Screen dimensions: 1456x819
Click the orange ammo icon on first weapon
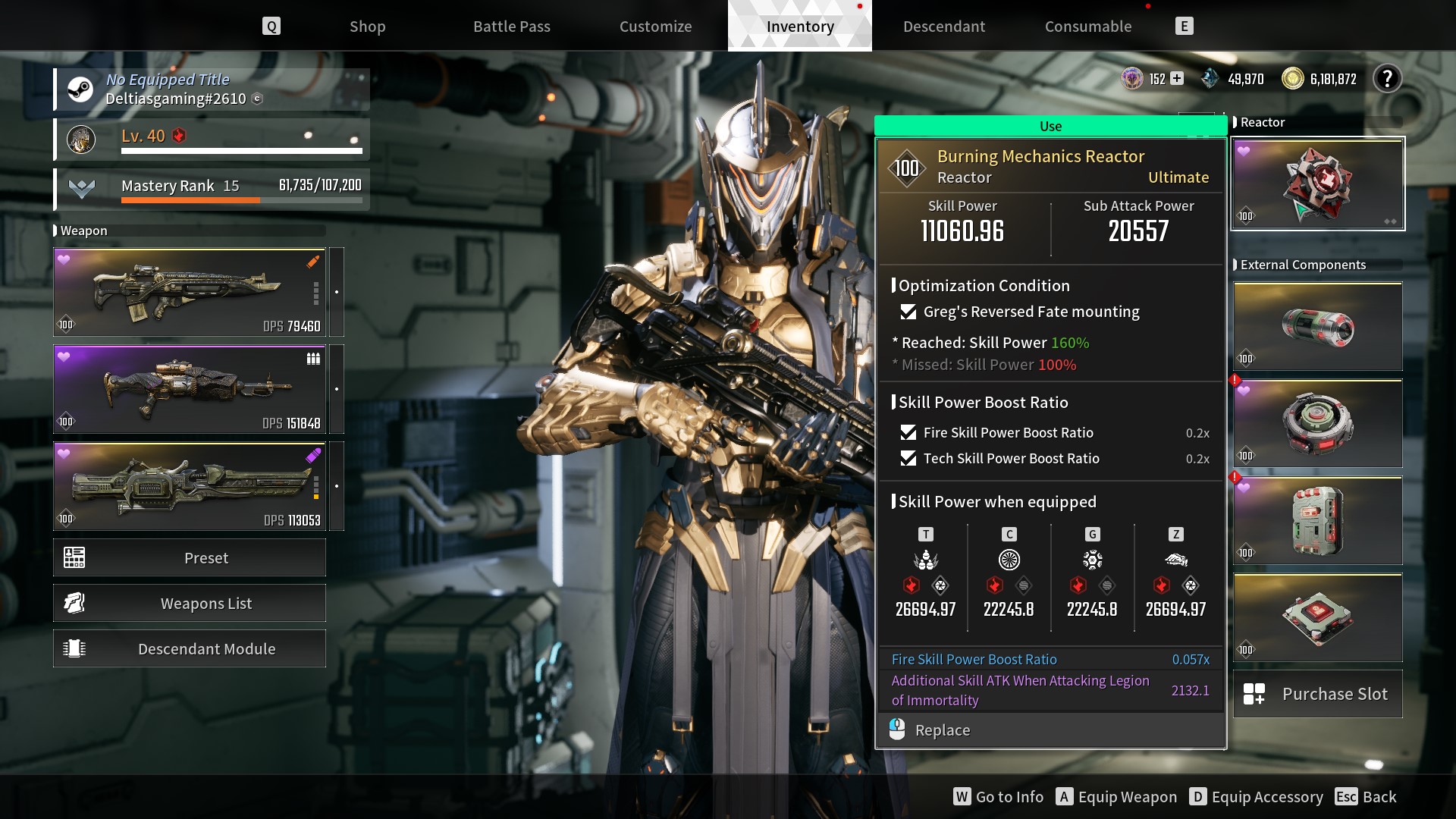pos(313,262)
